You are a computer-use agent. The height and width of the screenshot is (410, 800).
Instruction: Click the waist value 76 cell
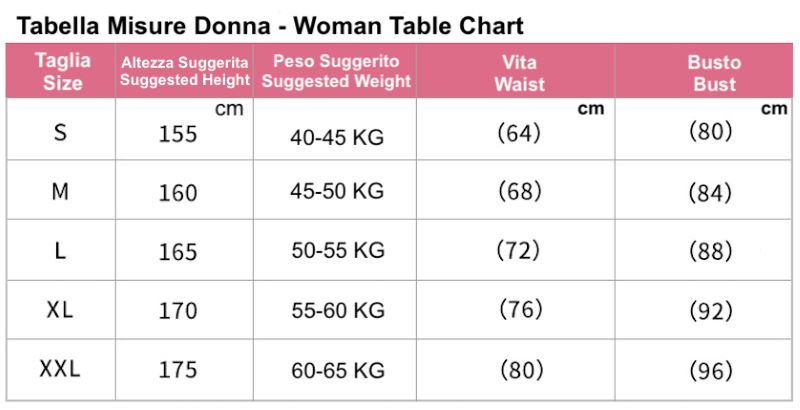point(519,310)
